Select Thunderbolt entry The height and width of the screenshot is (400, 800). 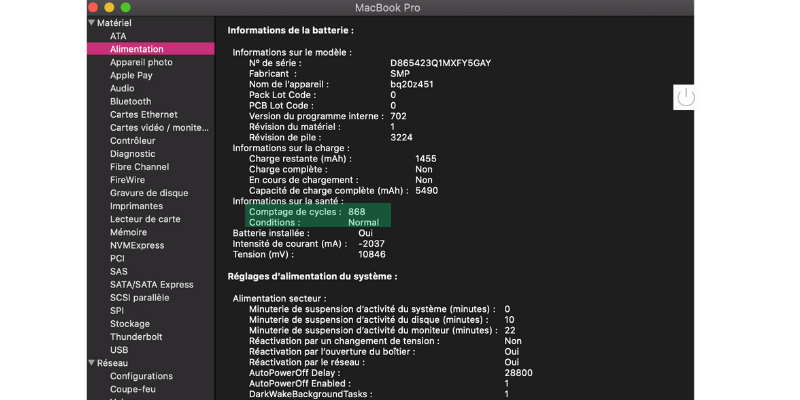pyautogui.click(x=136, y=337)
